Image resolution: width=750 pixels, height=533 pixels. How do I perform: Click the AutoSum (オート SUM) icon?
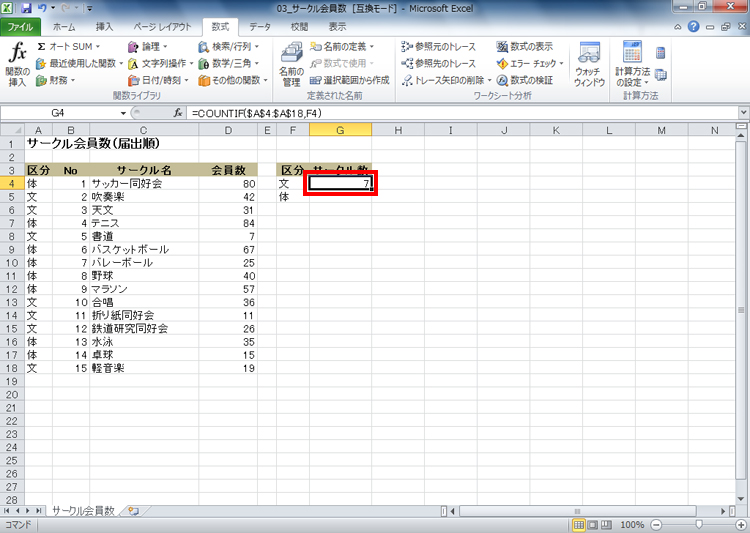[42, 46]
